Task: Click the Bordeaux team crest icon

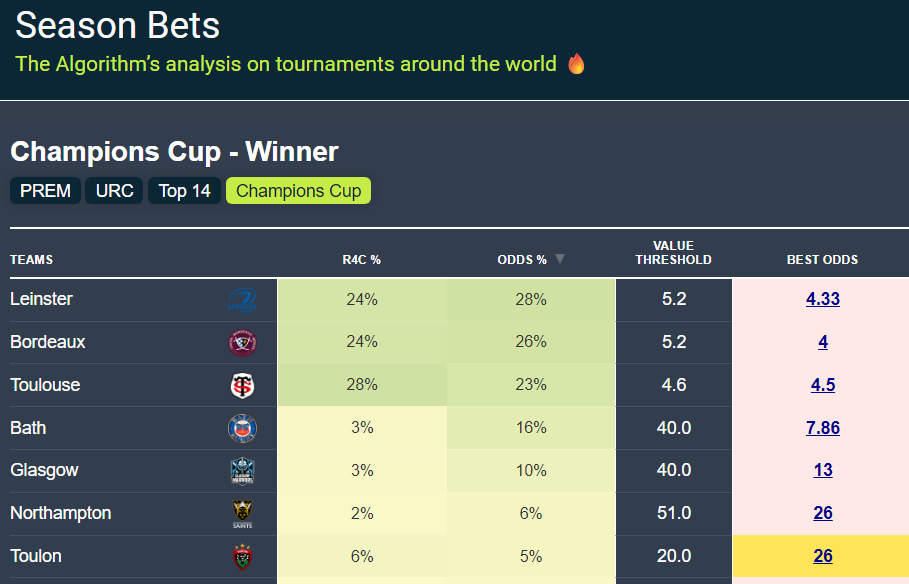Action: (242, 343)
